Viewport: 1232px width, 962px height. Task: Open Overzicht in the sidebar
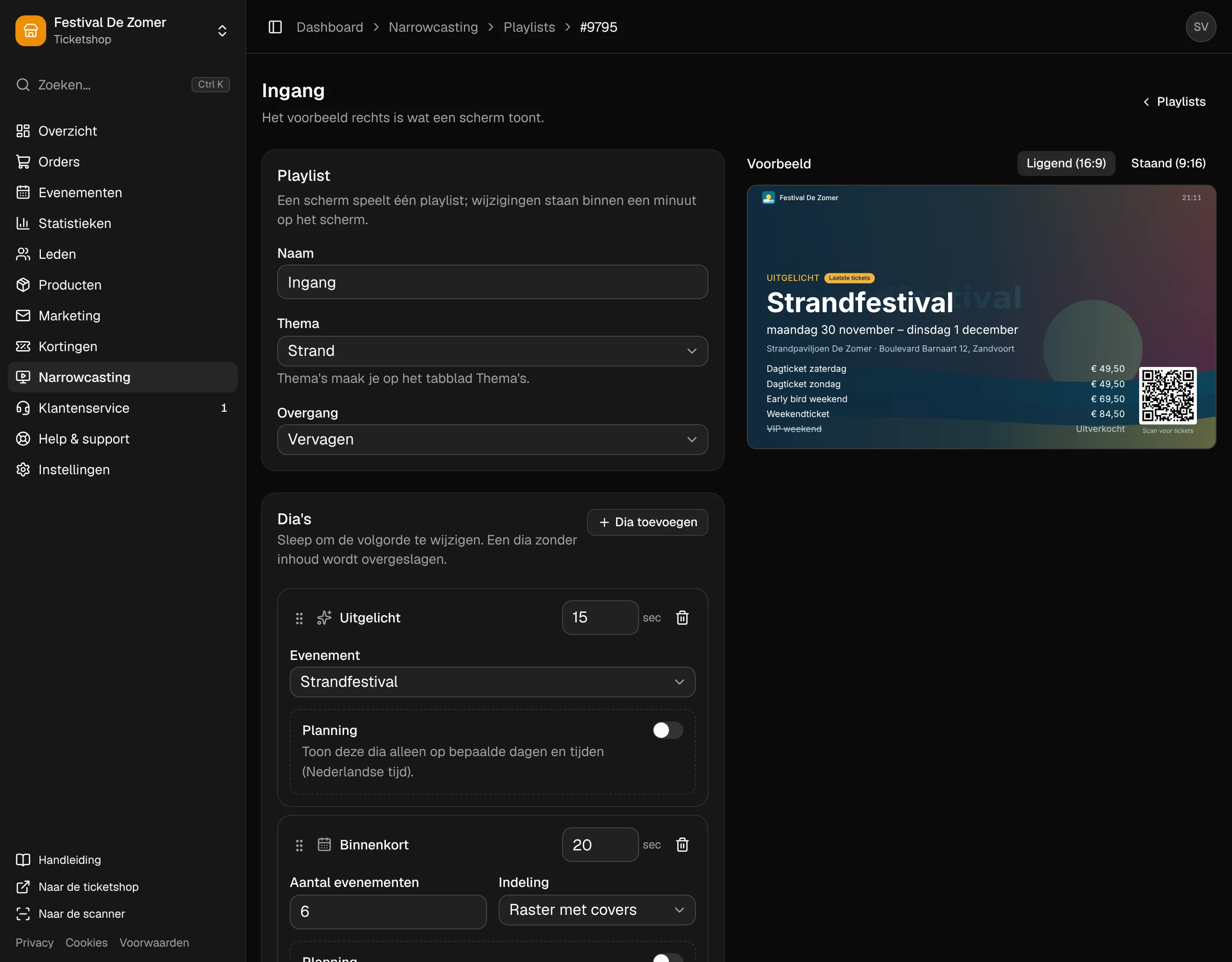(x=123, y=131)
